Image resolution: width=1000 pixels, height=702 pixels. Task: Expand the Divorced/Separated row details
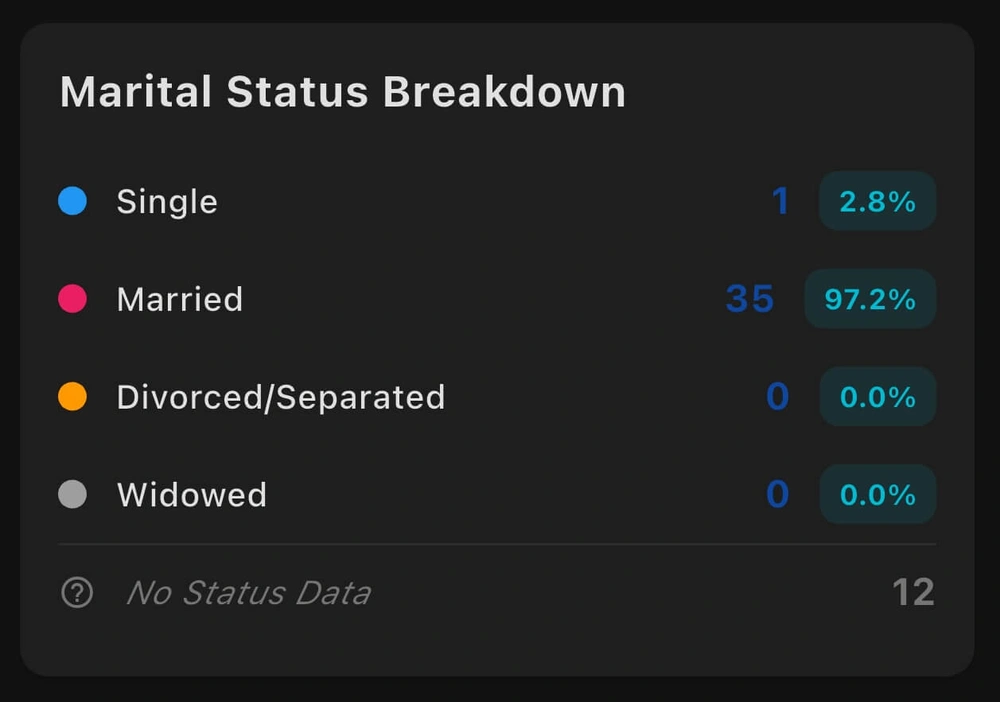click(x=281, y=397)
